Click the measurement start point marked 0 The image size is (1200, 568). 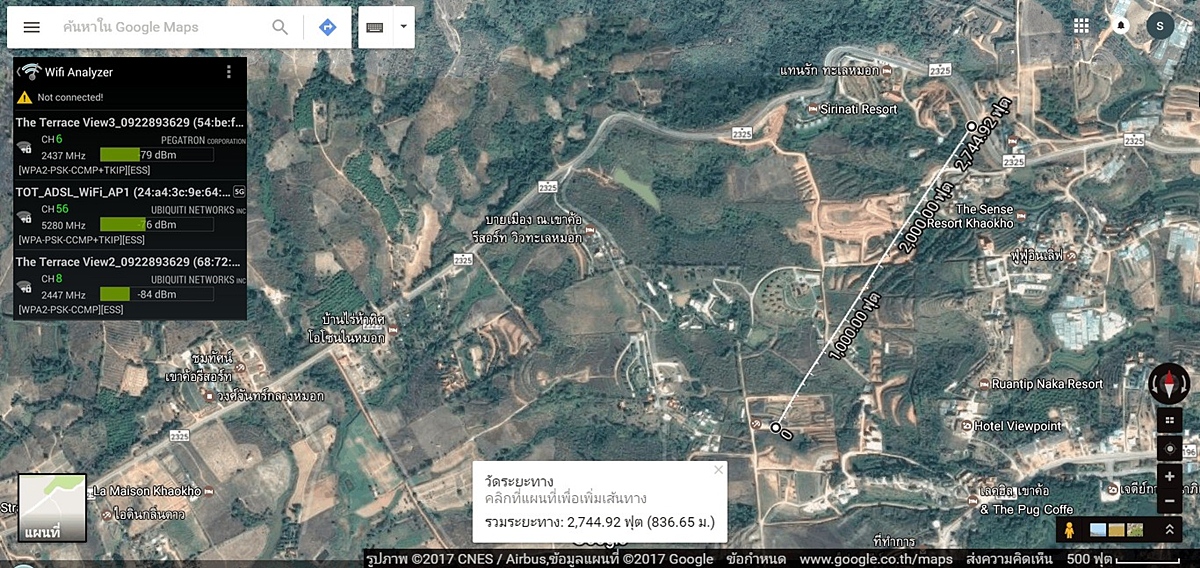[x=776, y=428]
